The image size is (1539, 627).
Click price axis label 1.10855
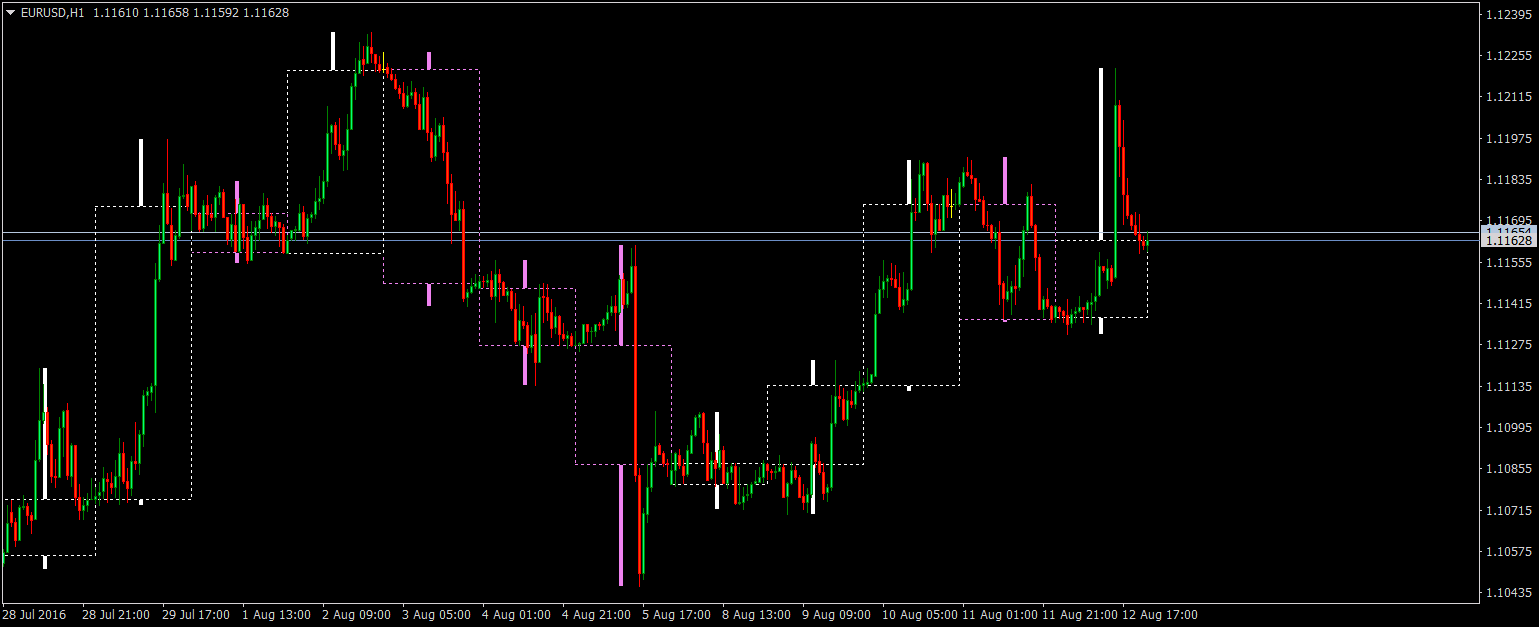(1510, 469)
